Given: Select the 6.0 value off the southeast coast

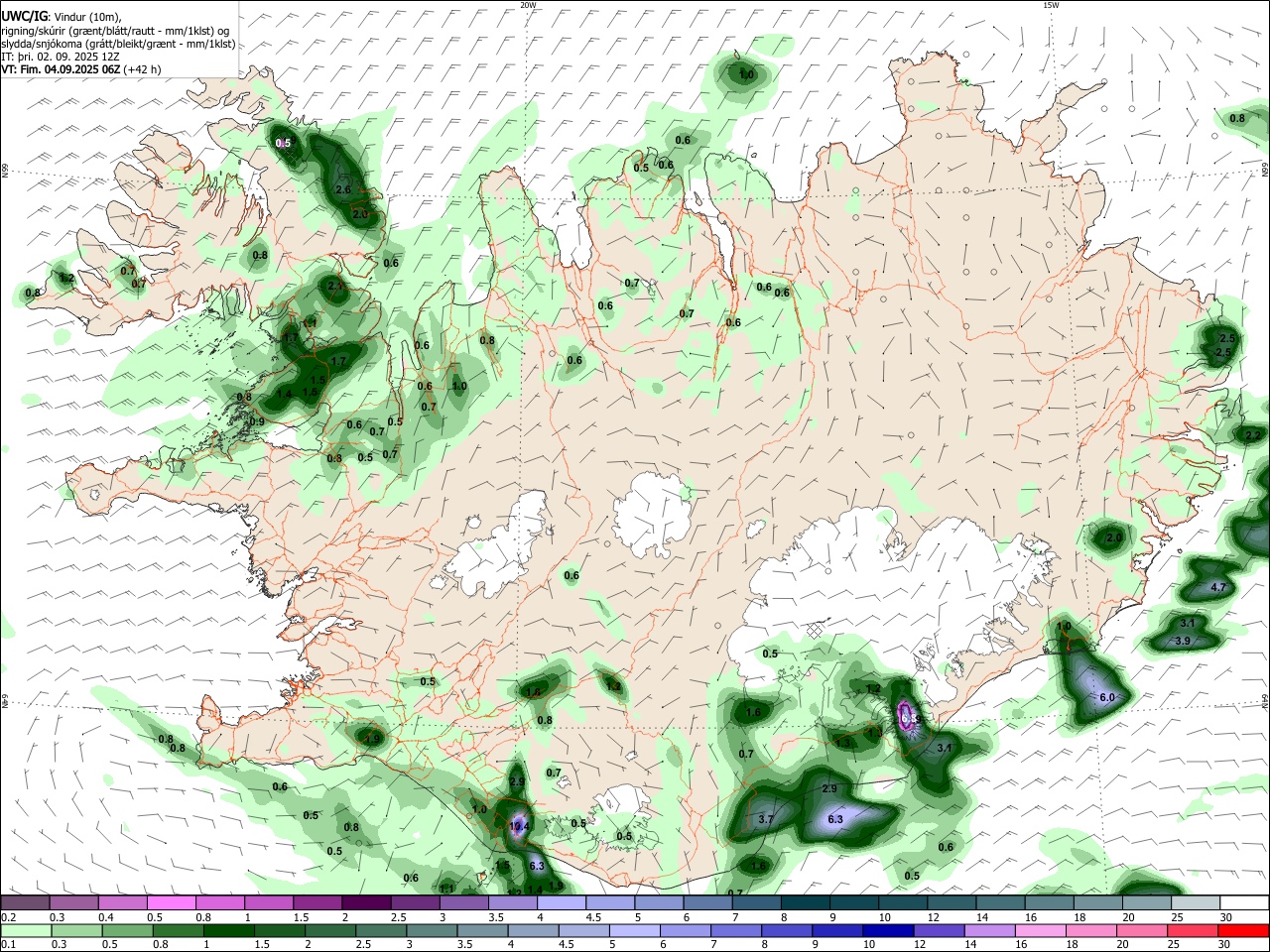Looking at the screenshot, I should (x=1107, y=697).
